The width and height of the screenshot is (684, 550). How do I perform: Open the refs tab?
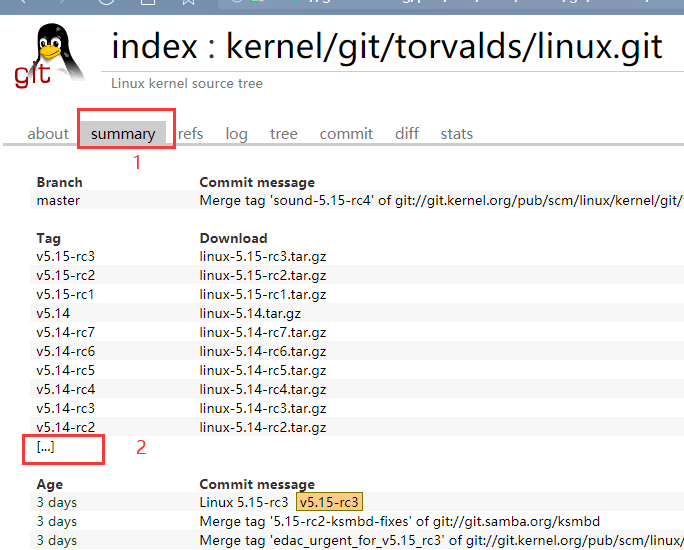point(190,134)
